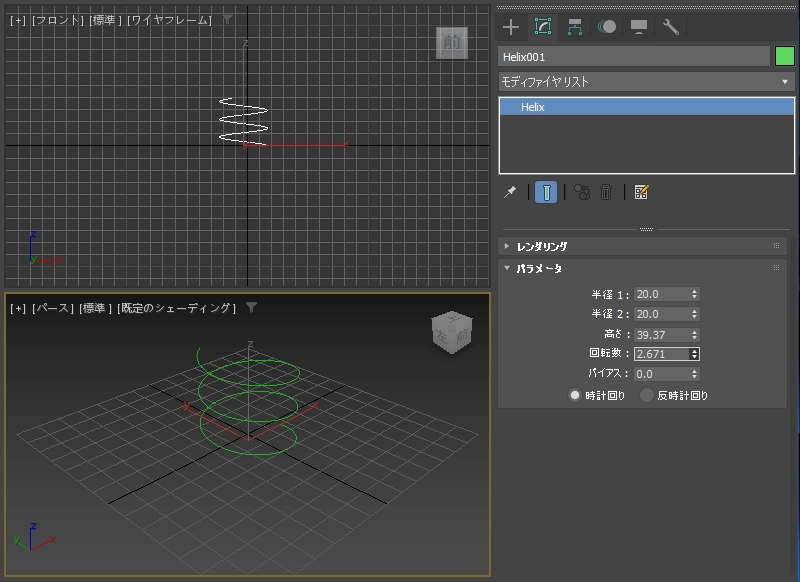Screen dimensions: 800x582
Task: Click perspective viewport [+] menu
Action: (18, 308)
